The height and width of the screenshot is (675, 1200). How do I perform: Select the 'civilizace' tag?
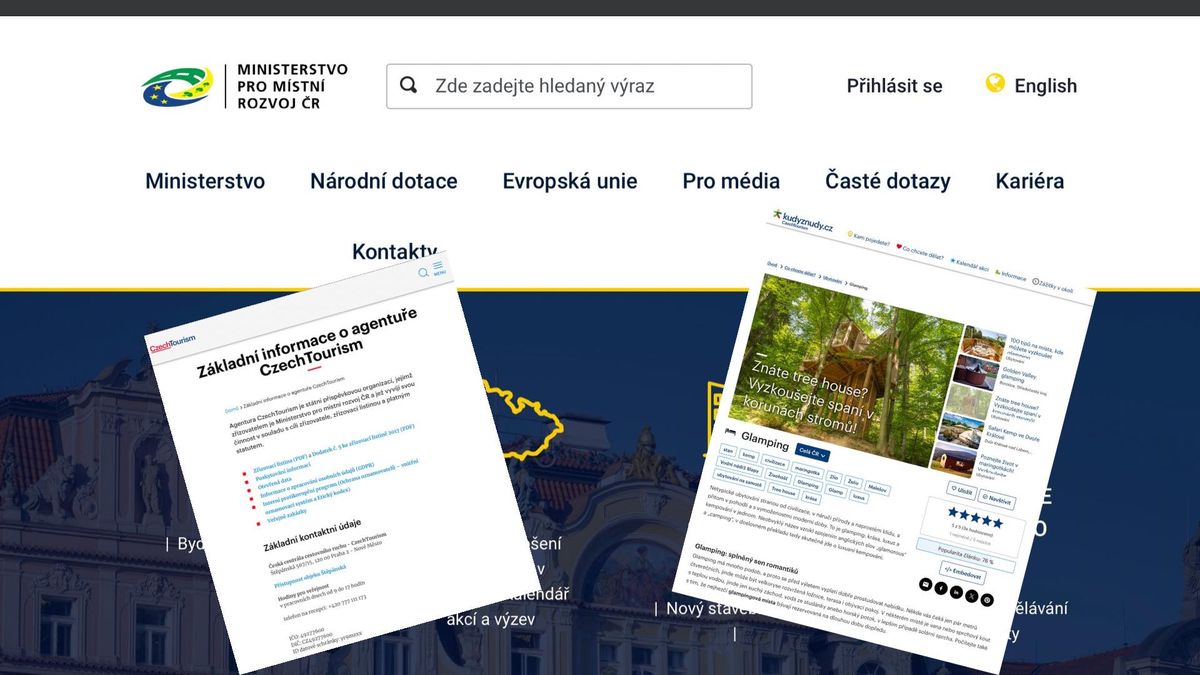pyautogui.click(x=777, y=464)
